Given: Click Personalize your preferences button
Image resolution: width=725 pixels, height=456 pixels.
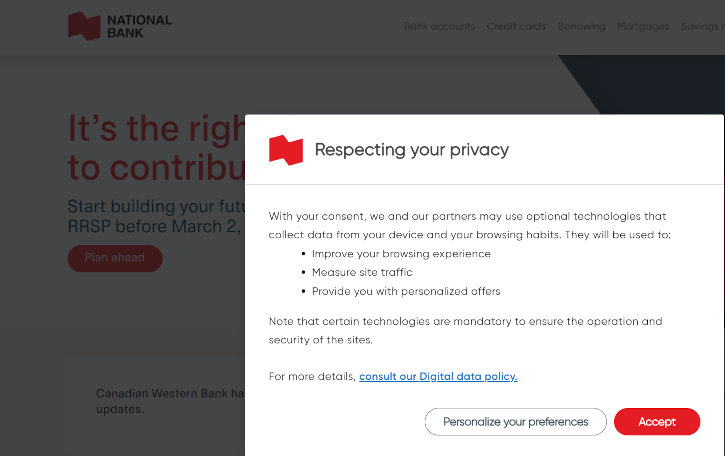Looking at the screenshot, I should pyautogui.click(x=515, y=422).
